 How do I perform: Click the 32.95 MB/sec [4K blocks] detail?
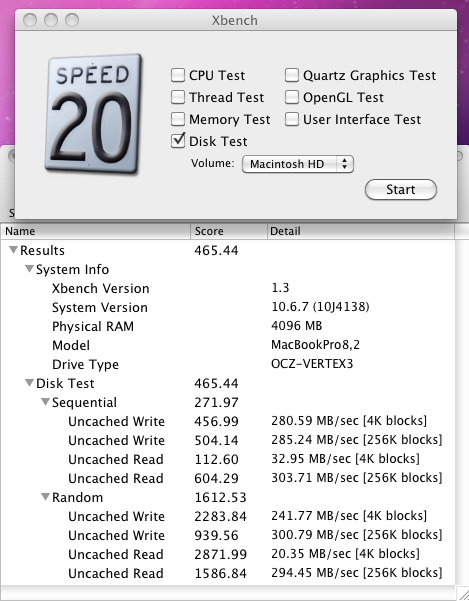pos(345,459)
